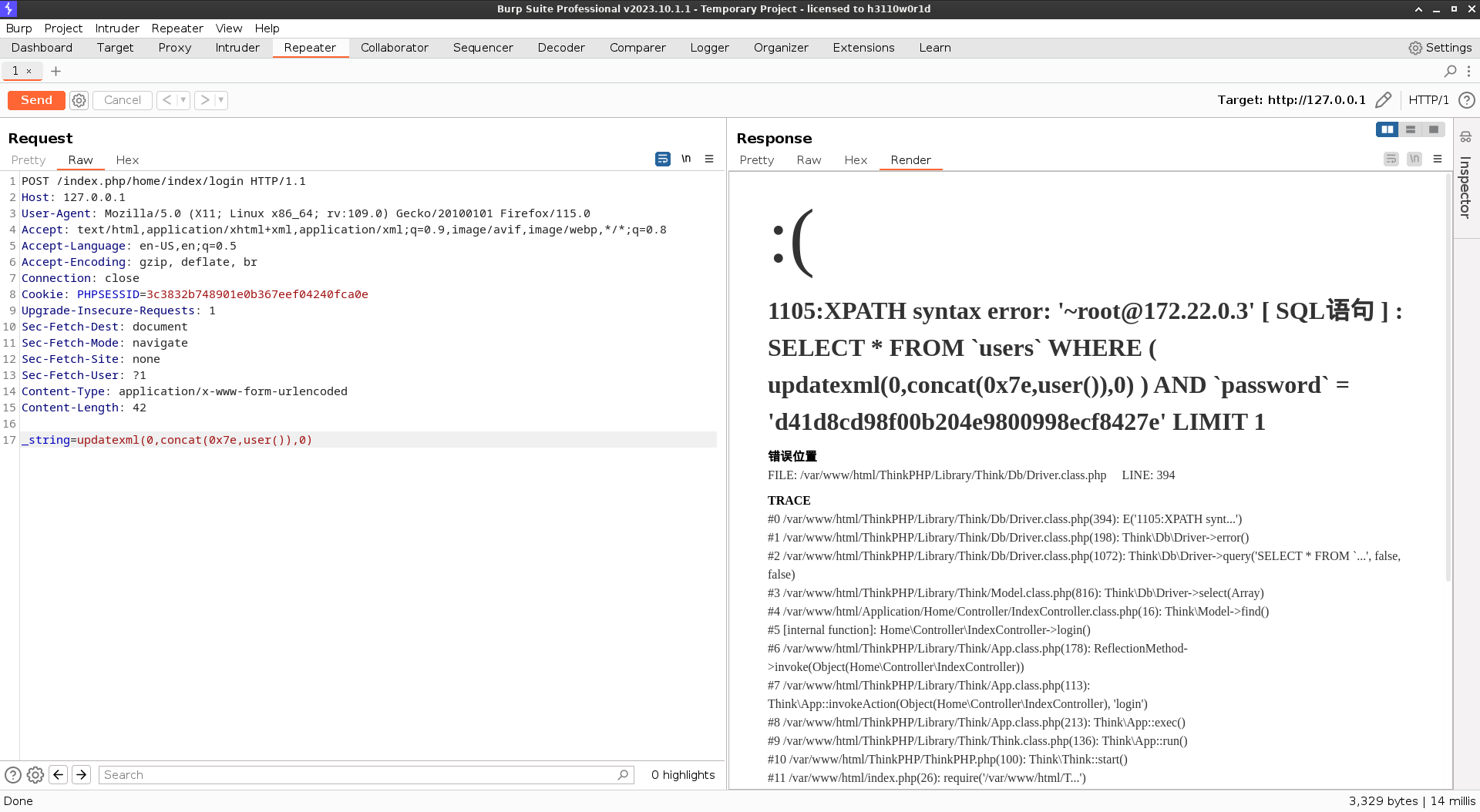Screen dimensions: 1480x812
Task: Select combined tabbed layout view
Action: (1434, 129)
